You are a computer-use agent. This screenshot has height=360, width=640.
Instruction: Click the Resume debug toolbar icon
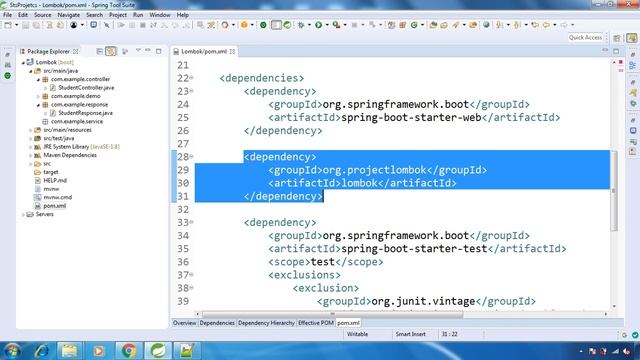pos(121,25)
